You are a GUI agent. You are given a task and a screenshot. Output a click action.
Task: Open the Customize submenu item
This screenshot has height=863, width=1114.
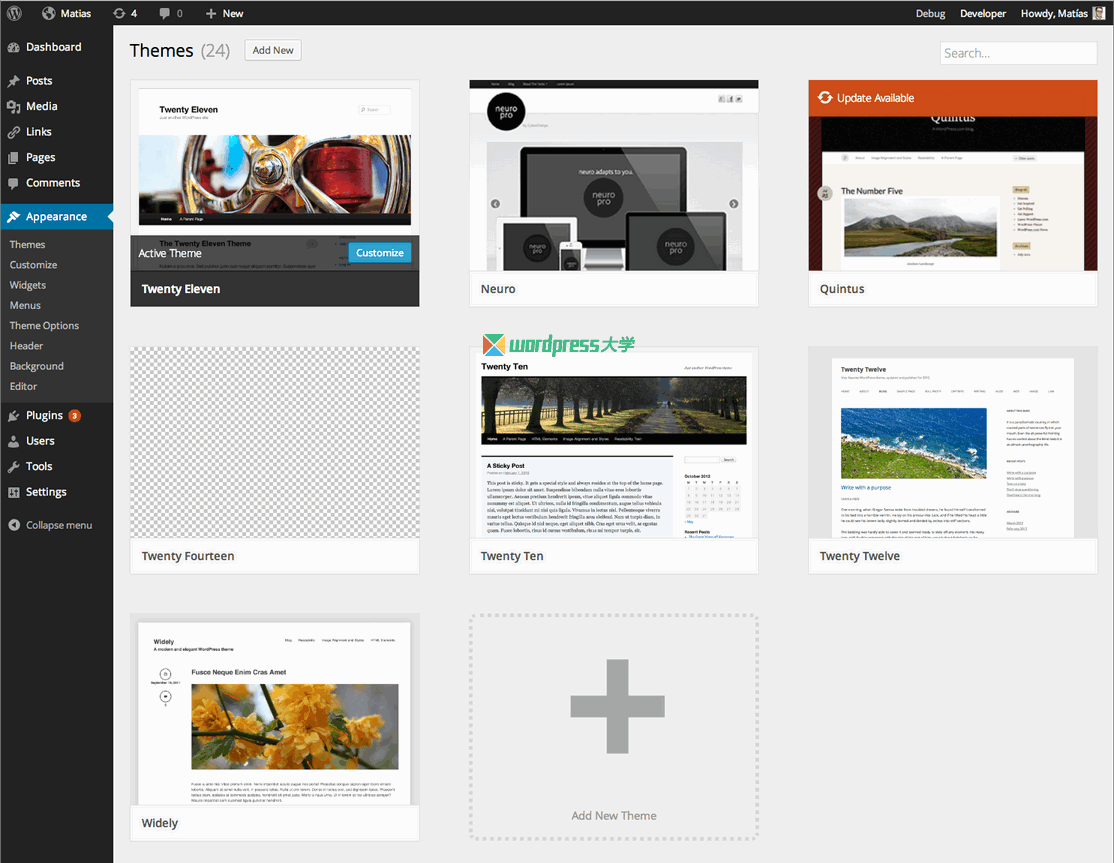pyautogui.click(x=33, y=265)
